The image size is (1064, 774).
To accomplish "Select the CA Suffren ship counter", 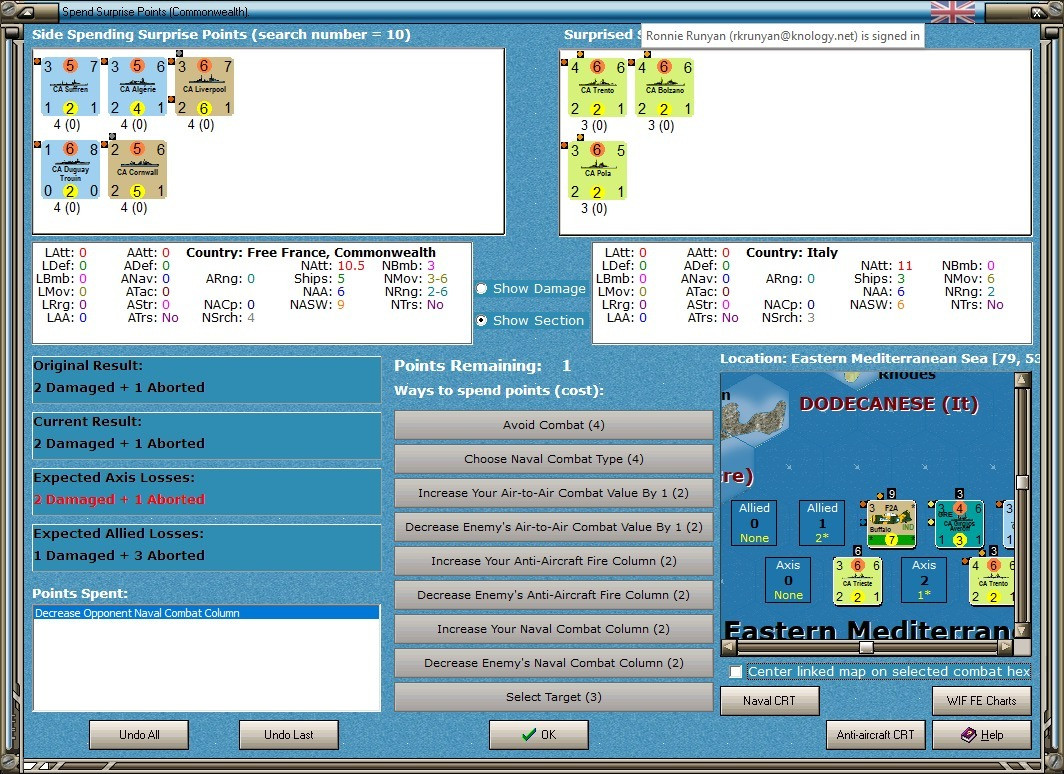I will (x=71, y=87).
